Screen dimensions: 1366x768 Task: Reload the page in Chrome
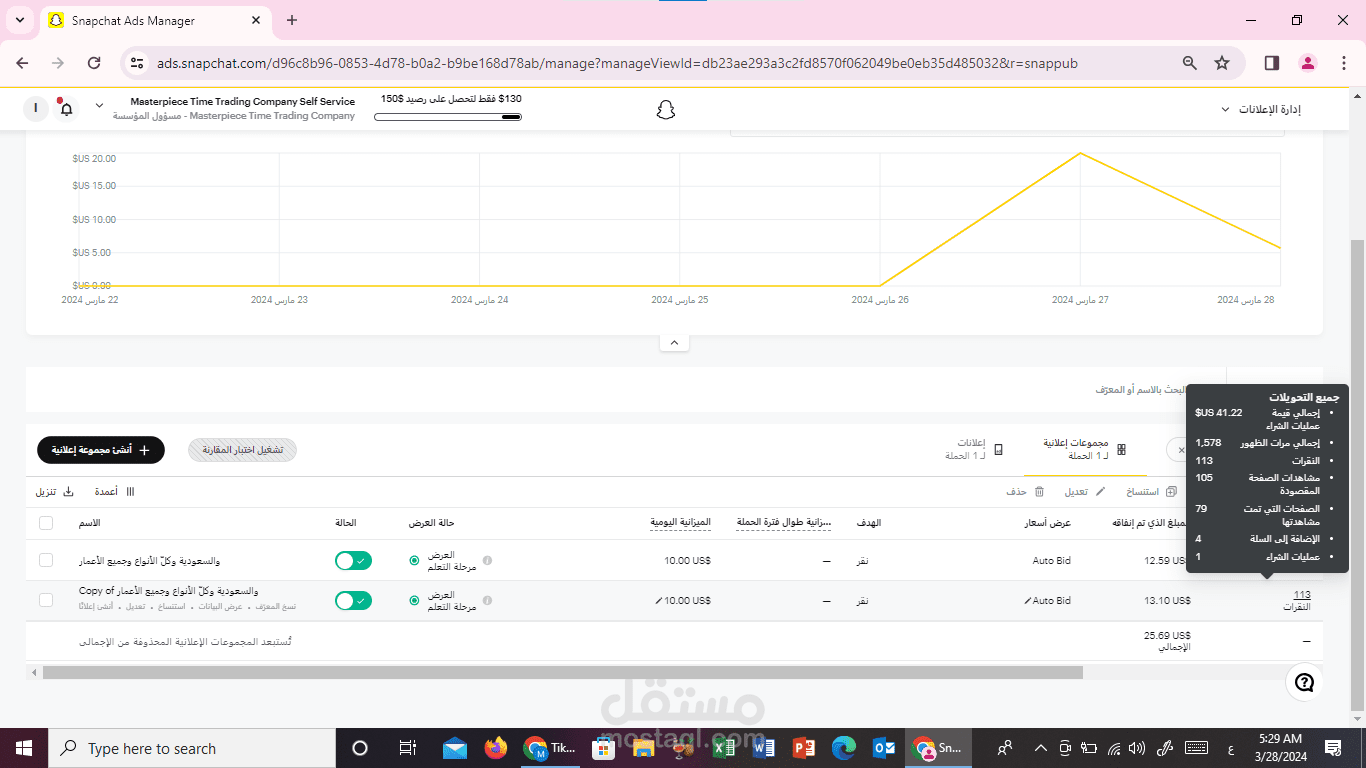pos(94,63)
